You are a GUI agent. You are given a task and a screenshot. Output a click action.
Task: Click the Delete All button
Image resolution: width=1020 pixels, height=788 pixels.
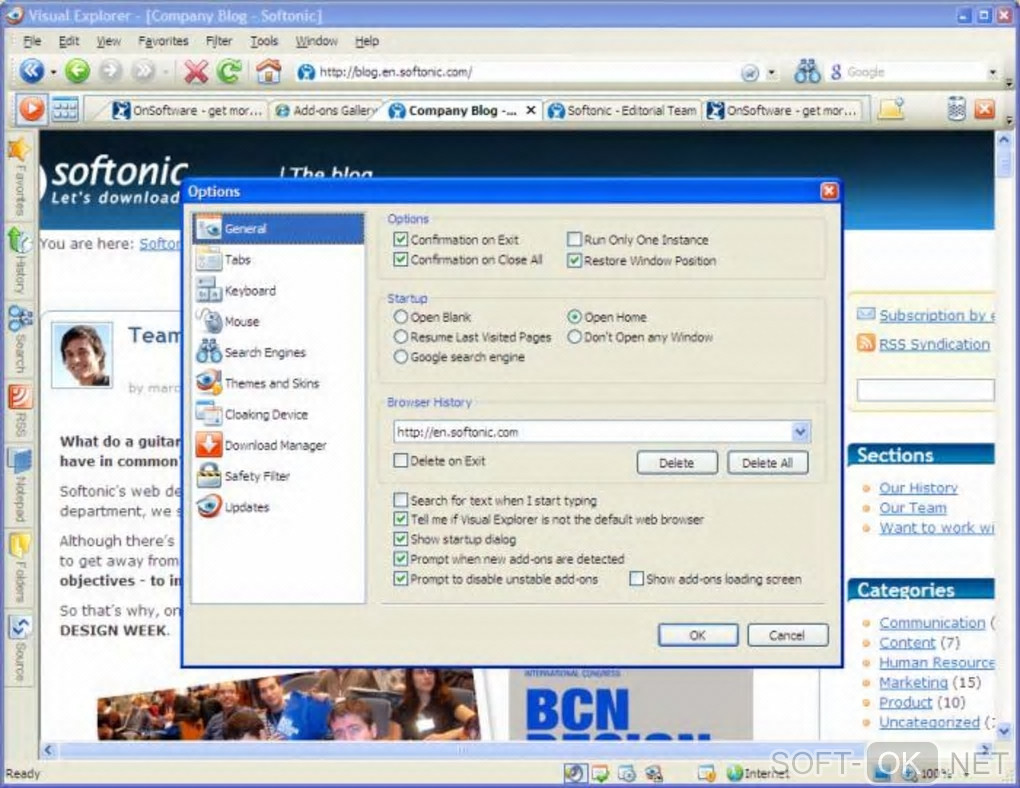point(767,463)
